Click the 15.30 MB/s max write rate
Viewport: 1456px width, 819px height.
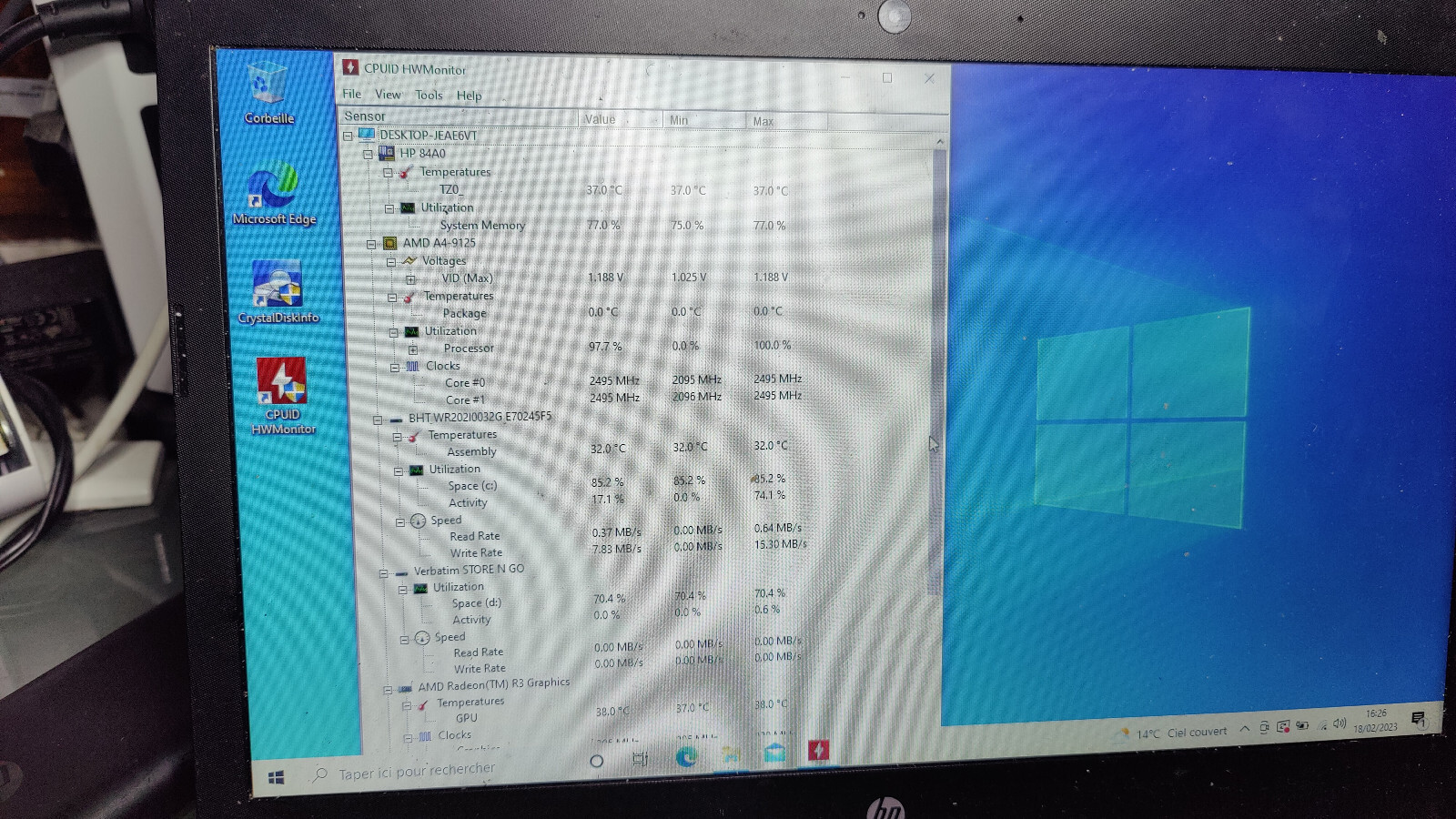click(x=780, y=544)
